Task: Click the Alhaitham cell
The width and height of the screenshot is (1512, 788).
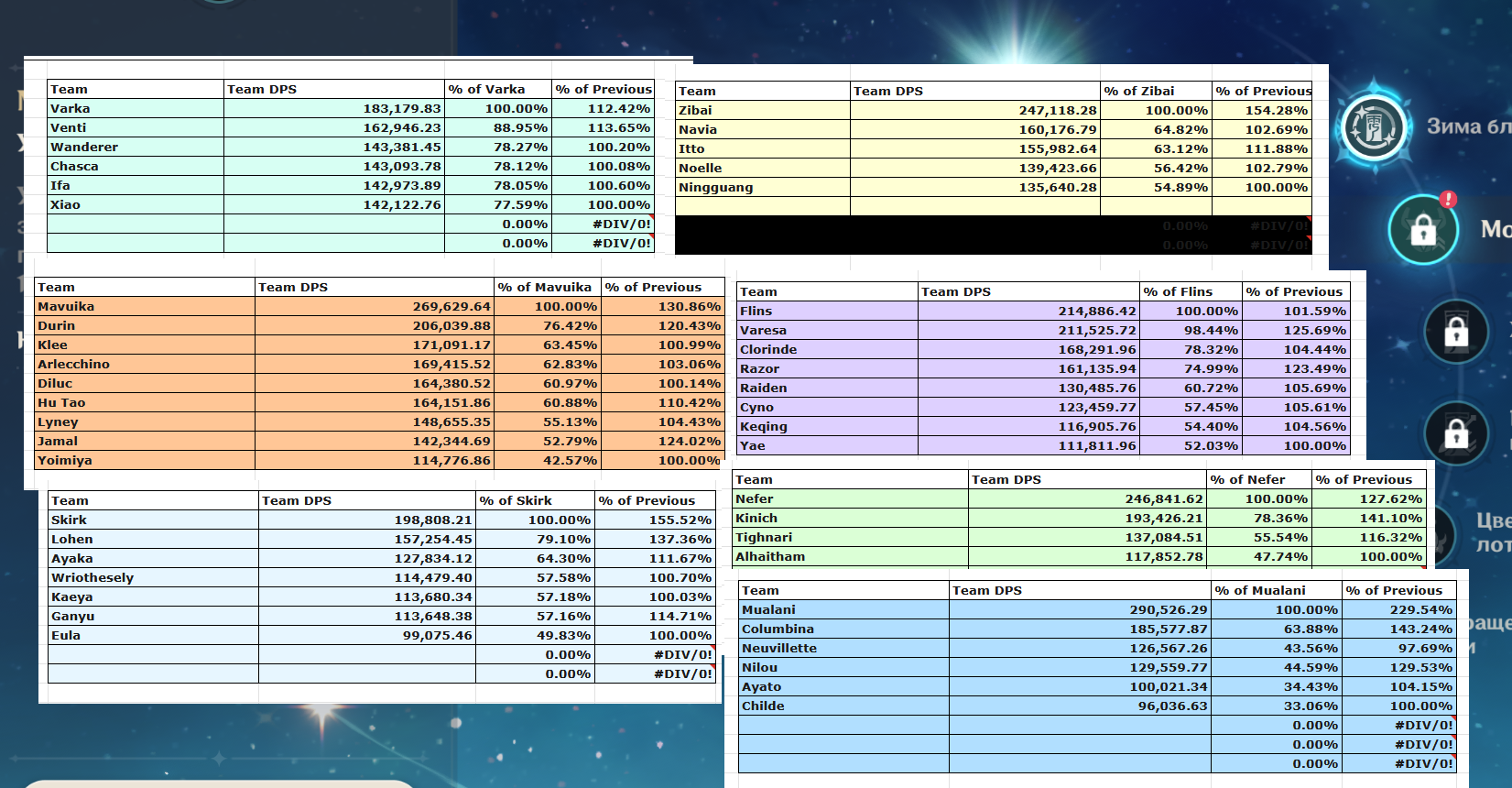Action: coord(851,556)
